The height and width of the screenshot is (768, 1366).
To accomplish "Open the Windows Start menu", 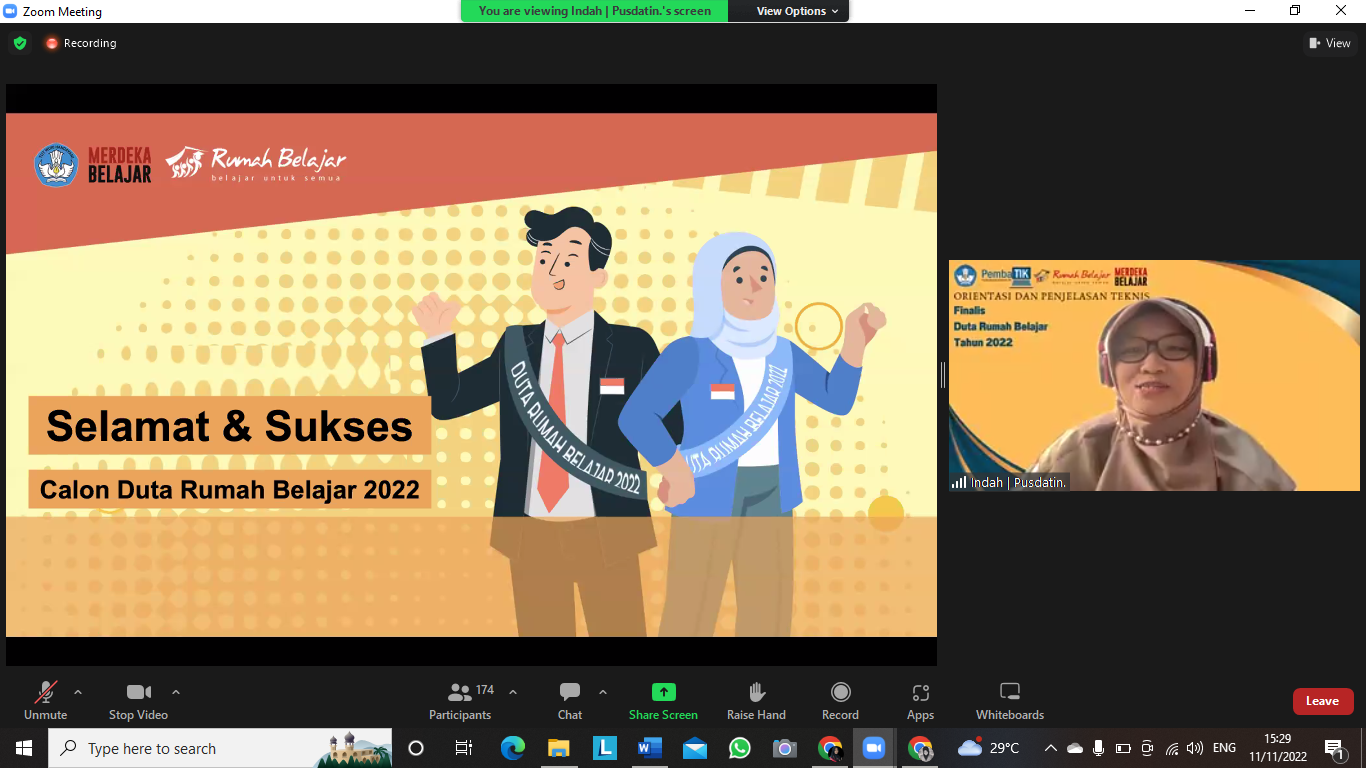I will click(24, 748).
